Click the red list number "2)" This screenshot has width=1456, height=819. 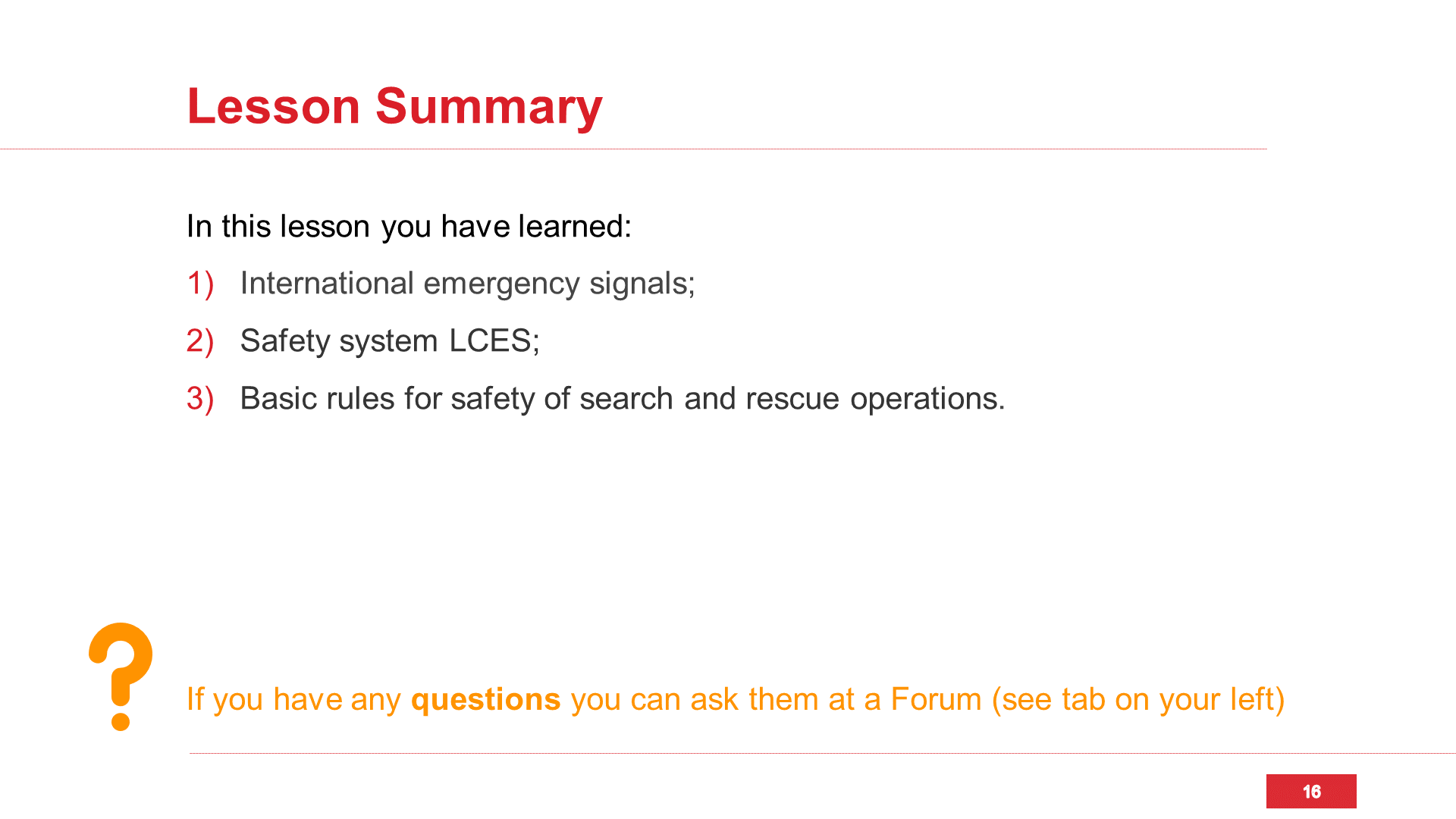click(x=200, y=341)
